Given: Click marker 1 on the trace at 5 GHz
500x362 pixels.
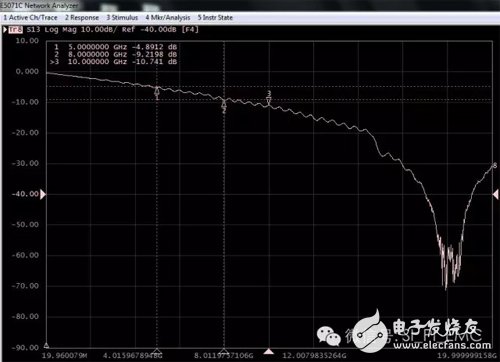Looking at the screenshot, I should (157, 93).
